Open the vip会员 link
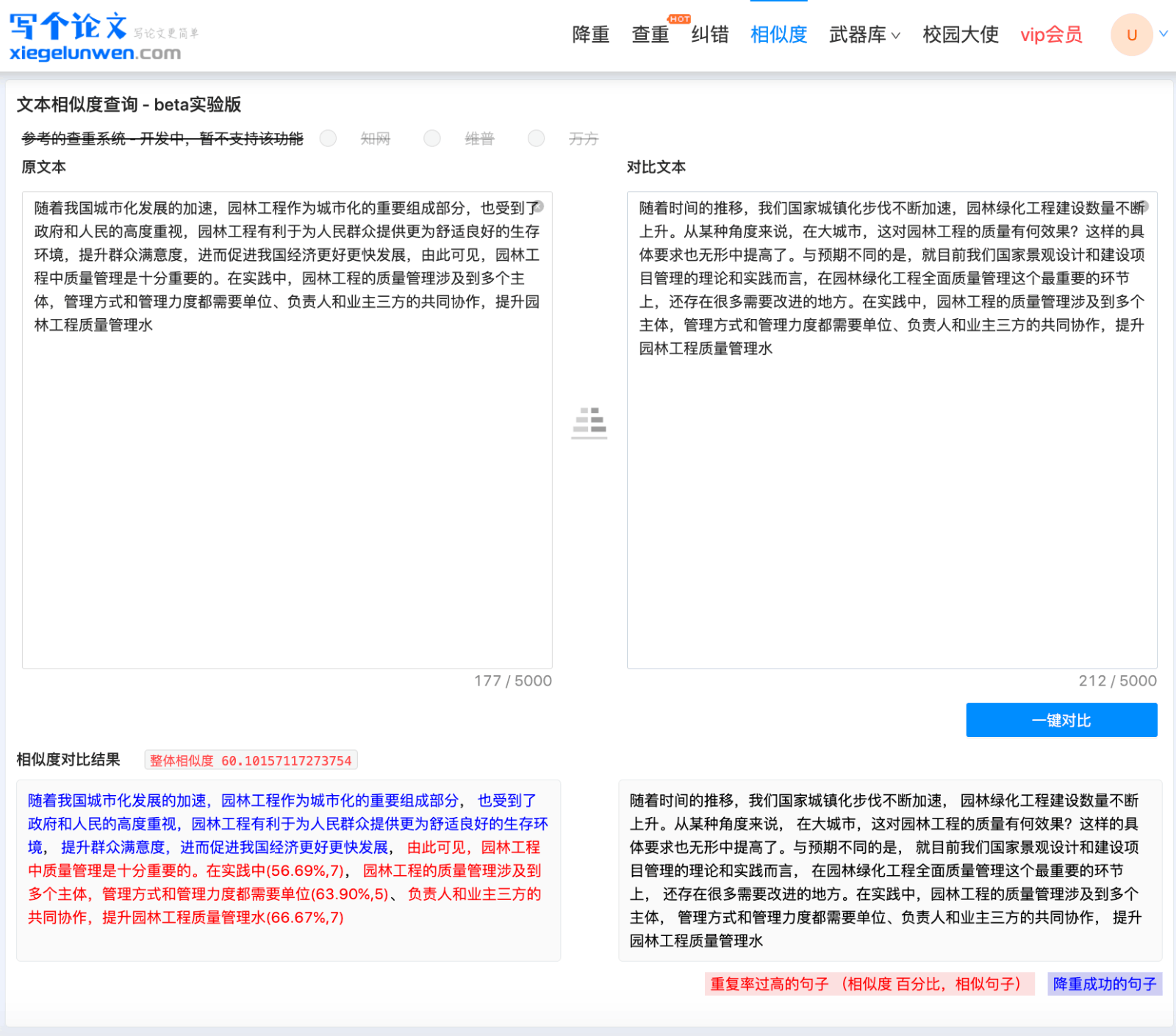Image resolution: width=1176 pixels, height=1036 pixels. click(x=1051, y=35)
